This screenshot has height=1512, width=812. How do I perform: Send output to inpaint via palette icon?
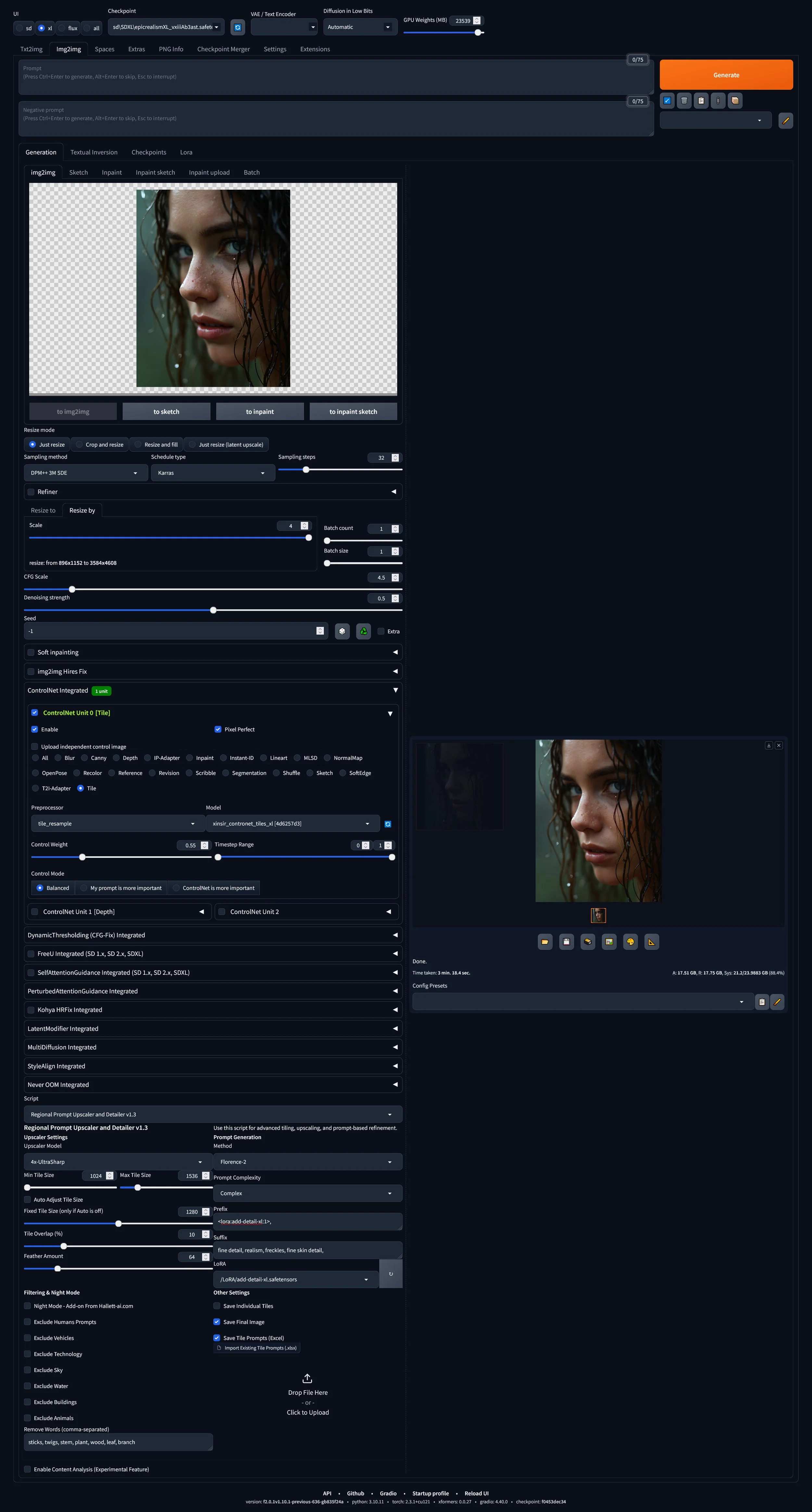point(630,942)
